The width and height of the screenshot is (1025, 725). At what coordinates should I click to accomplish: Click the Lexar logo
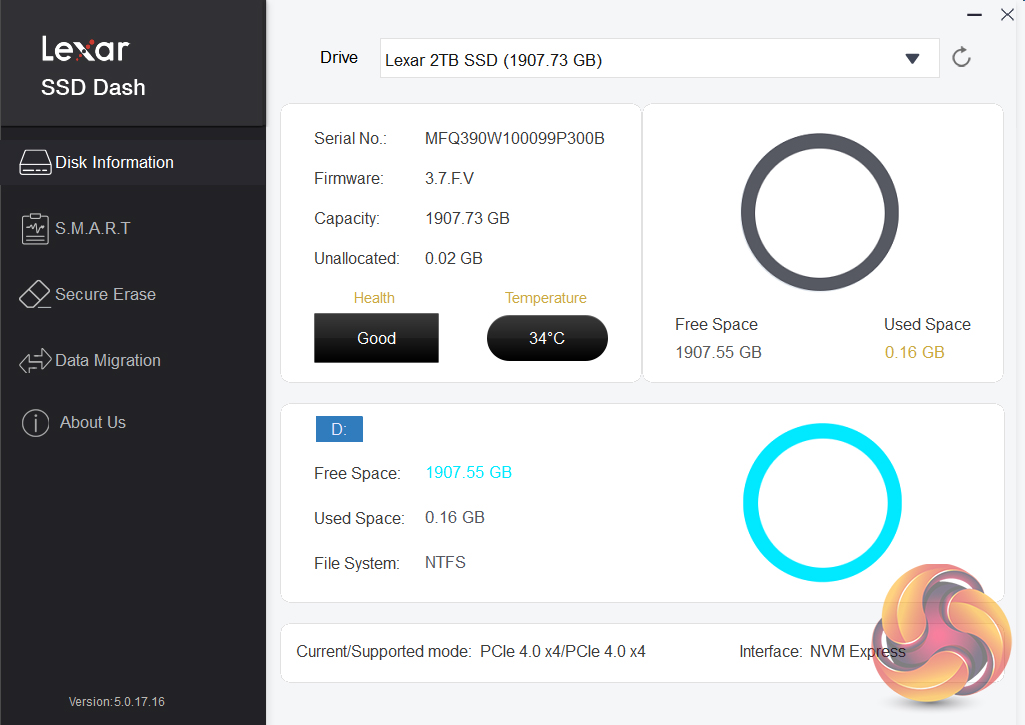pyautogui.click(x=86, y=49)
